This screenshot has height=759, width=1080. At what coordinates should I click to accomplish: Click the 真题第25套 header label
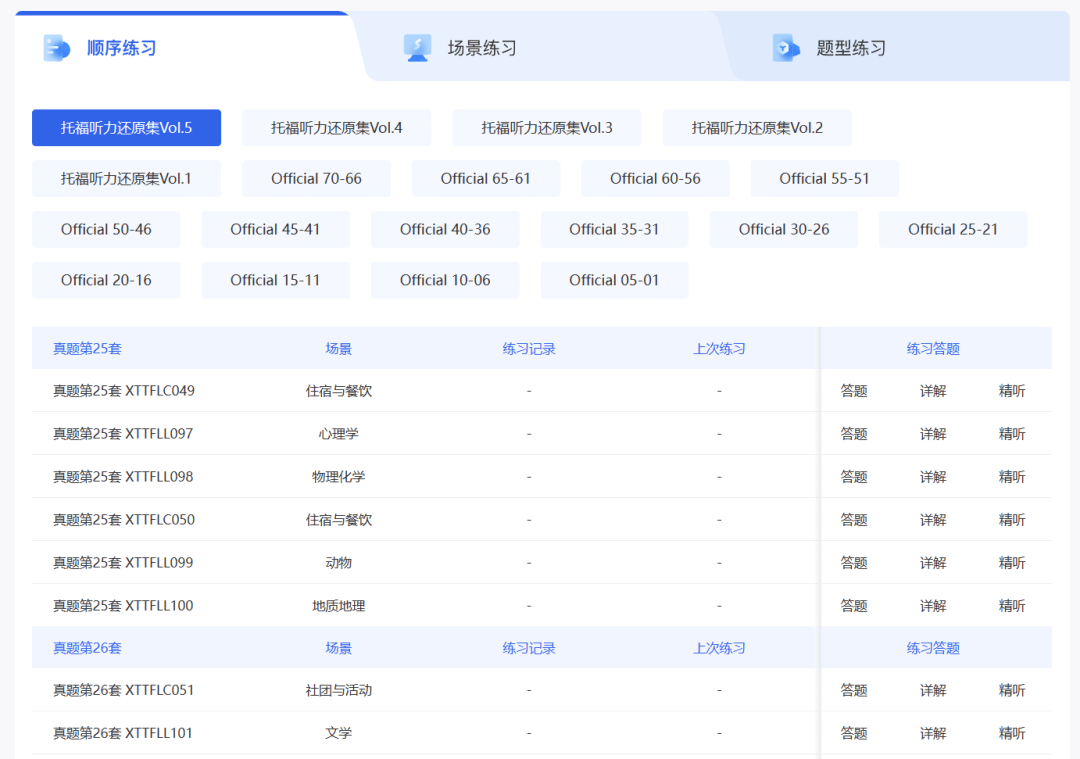pos(87,349)
